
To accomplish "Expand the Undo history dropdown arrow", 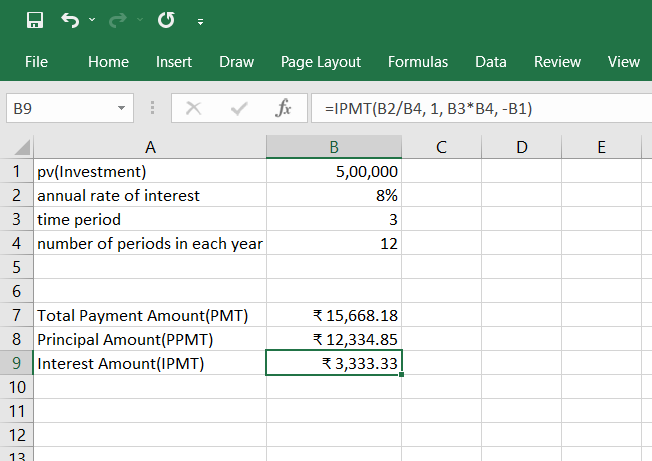I will click(92, 20).
